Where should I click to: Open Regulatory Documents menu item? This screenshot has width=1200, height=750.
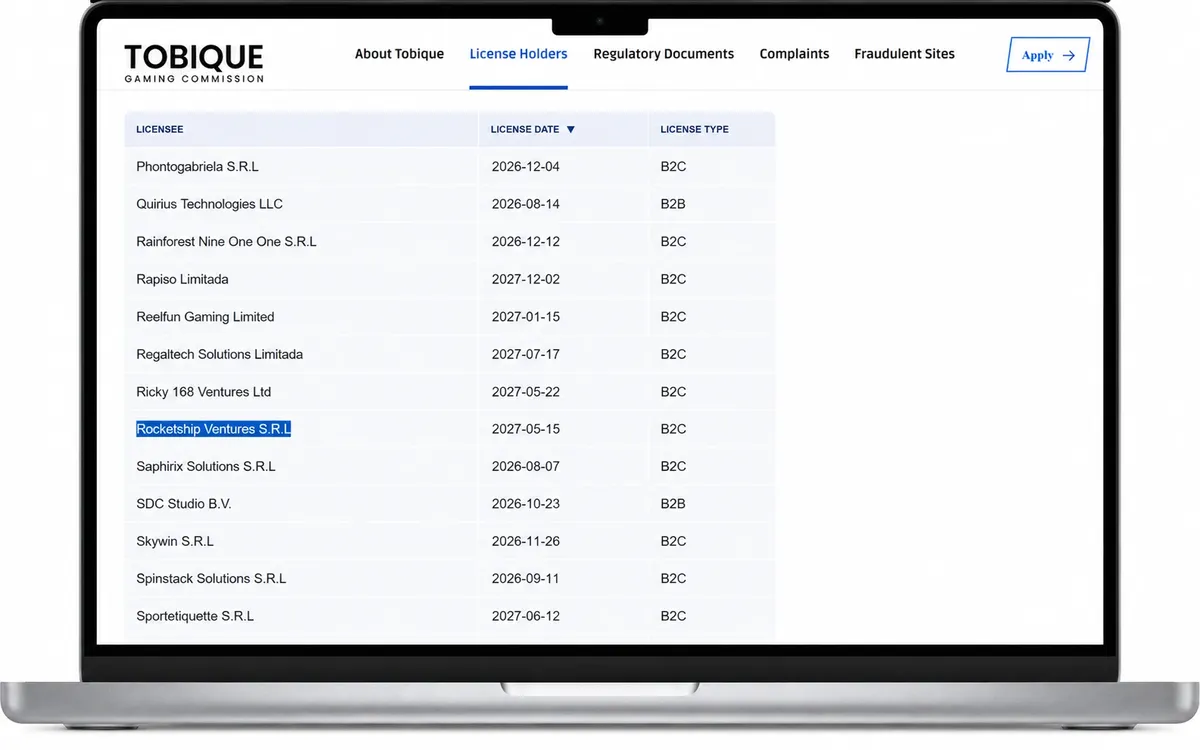pyautogui.click(x=663, y=54)
